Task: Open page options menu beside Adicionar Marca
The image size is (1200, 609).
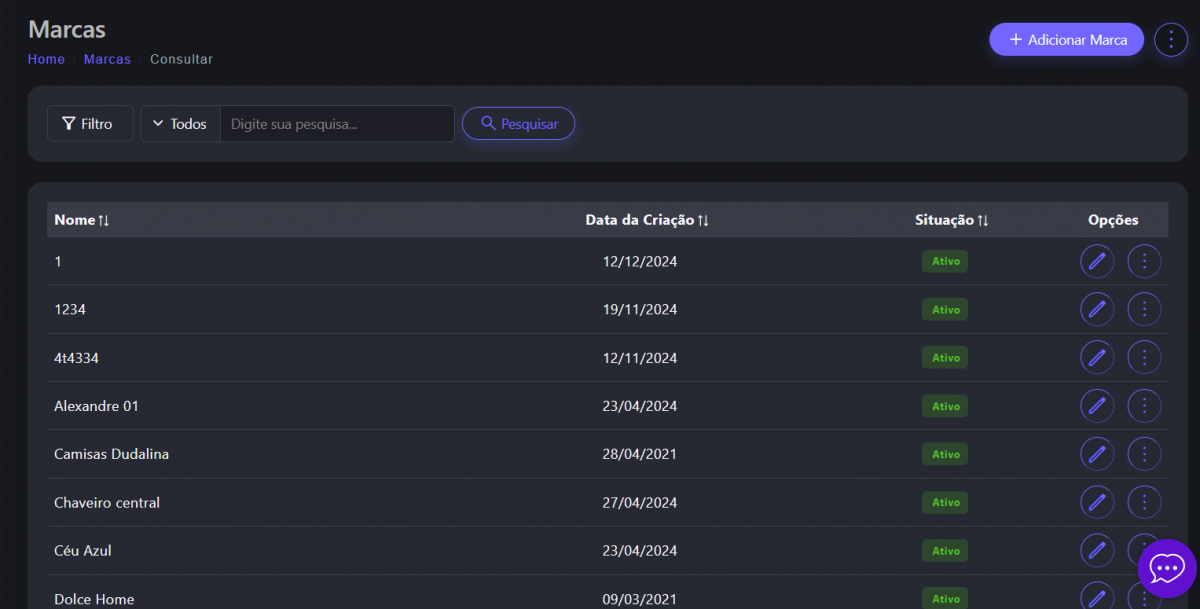Action: (x=1170, y=40)
